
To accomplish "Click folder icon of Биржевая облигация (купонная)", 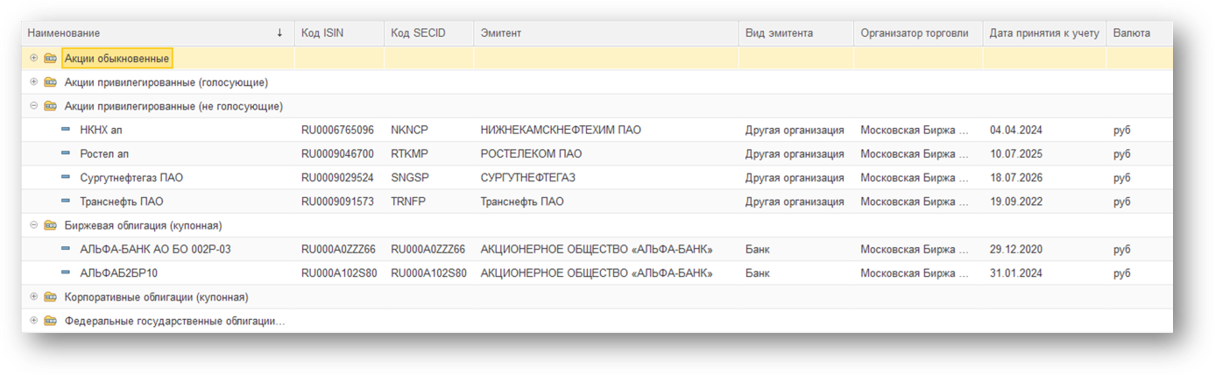I will tap(50, 226).
